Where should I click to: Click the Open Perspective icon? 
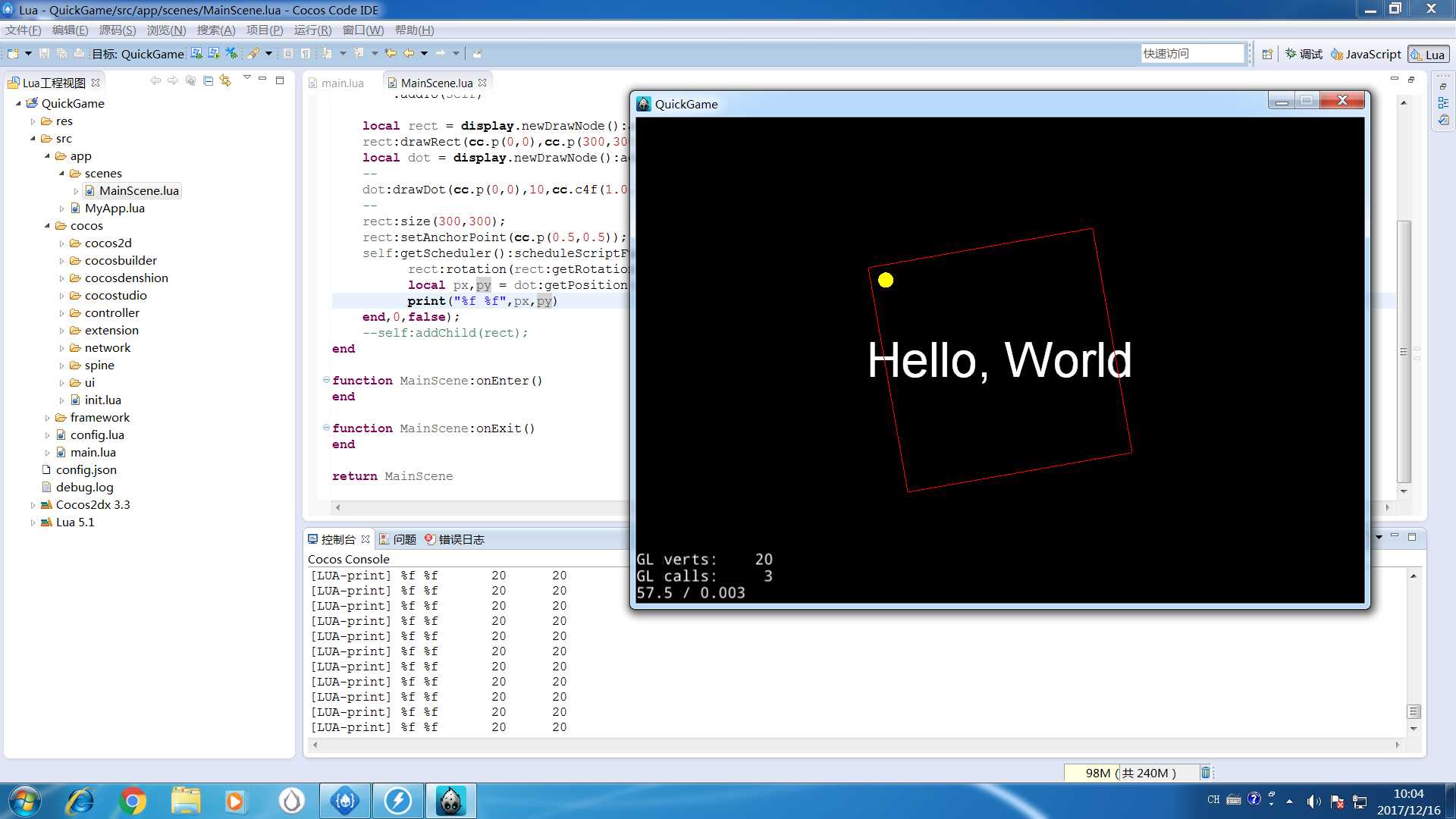tap(1266, 54)
